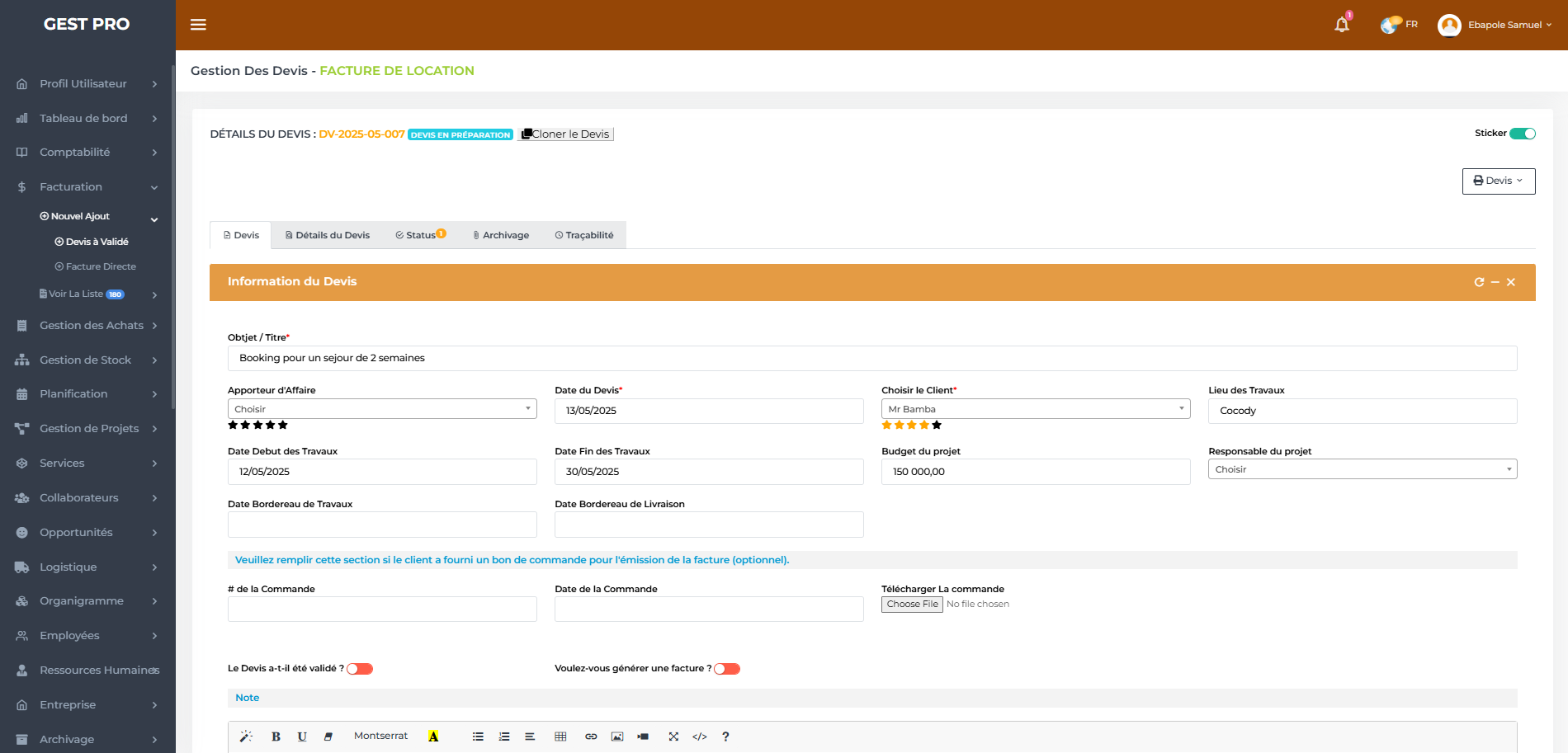Apply bold formatting in the note editor
This screenshot has height=753, width=1568.
click(276, 737)
